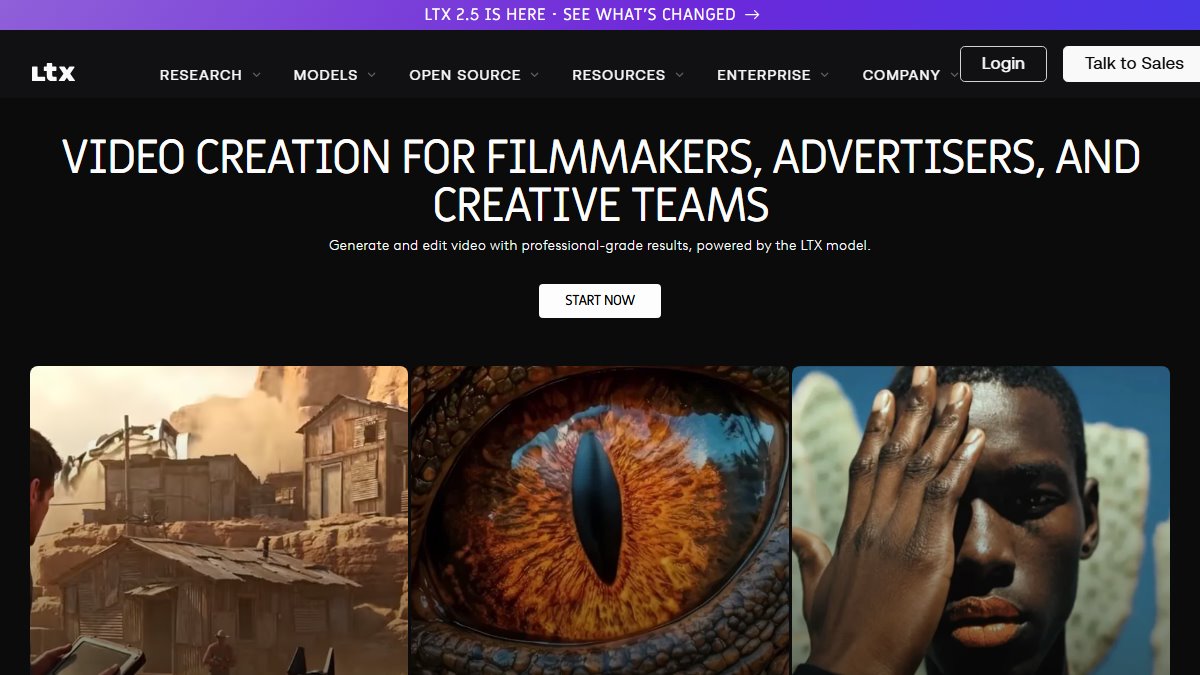Open the 'See what's changed' banner link
Screen dimensions: 1200x675
(x=592, y=15)
